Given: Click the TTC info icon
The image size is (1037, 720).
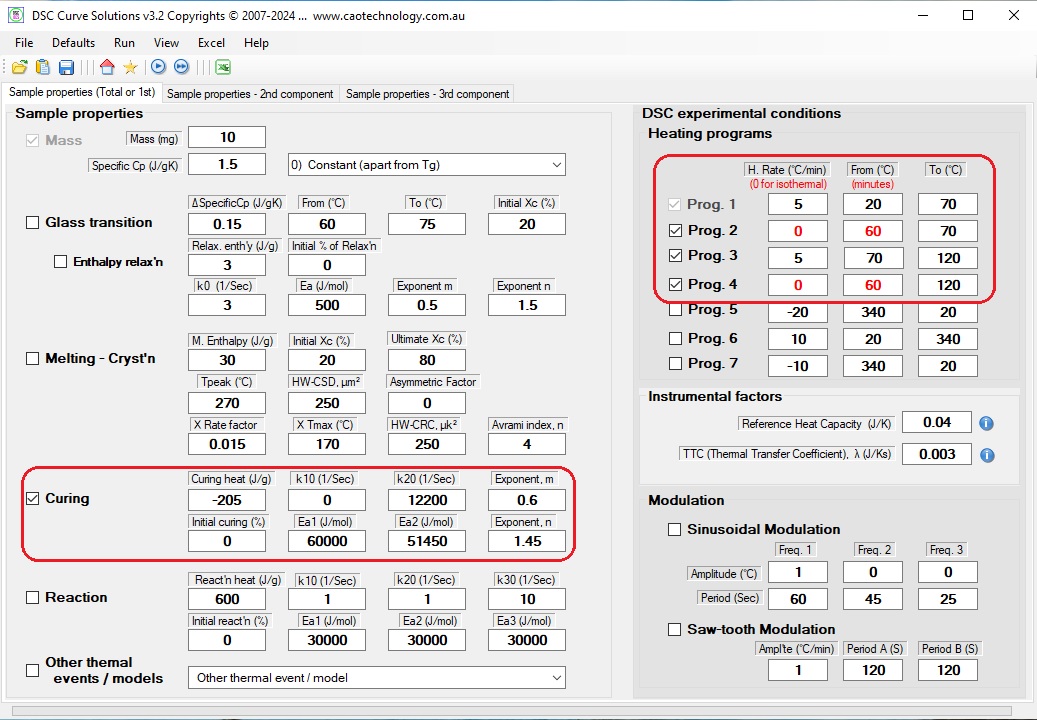Looking at the screenshot, I should pos(986,454).
